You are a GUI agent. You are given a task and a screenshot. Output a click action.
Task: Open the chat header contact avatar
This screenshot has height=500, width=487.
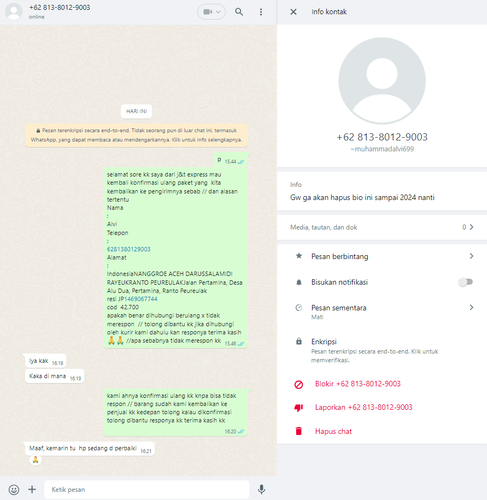coord(13,11)
